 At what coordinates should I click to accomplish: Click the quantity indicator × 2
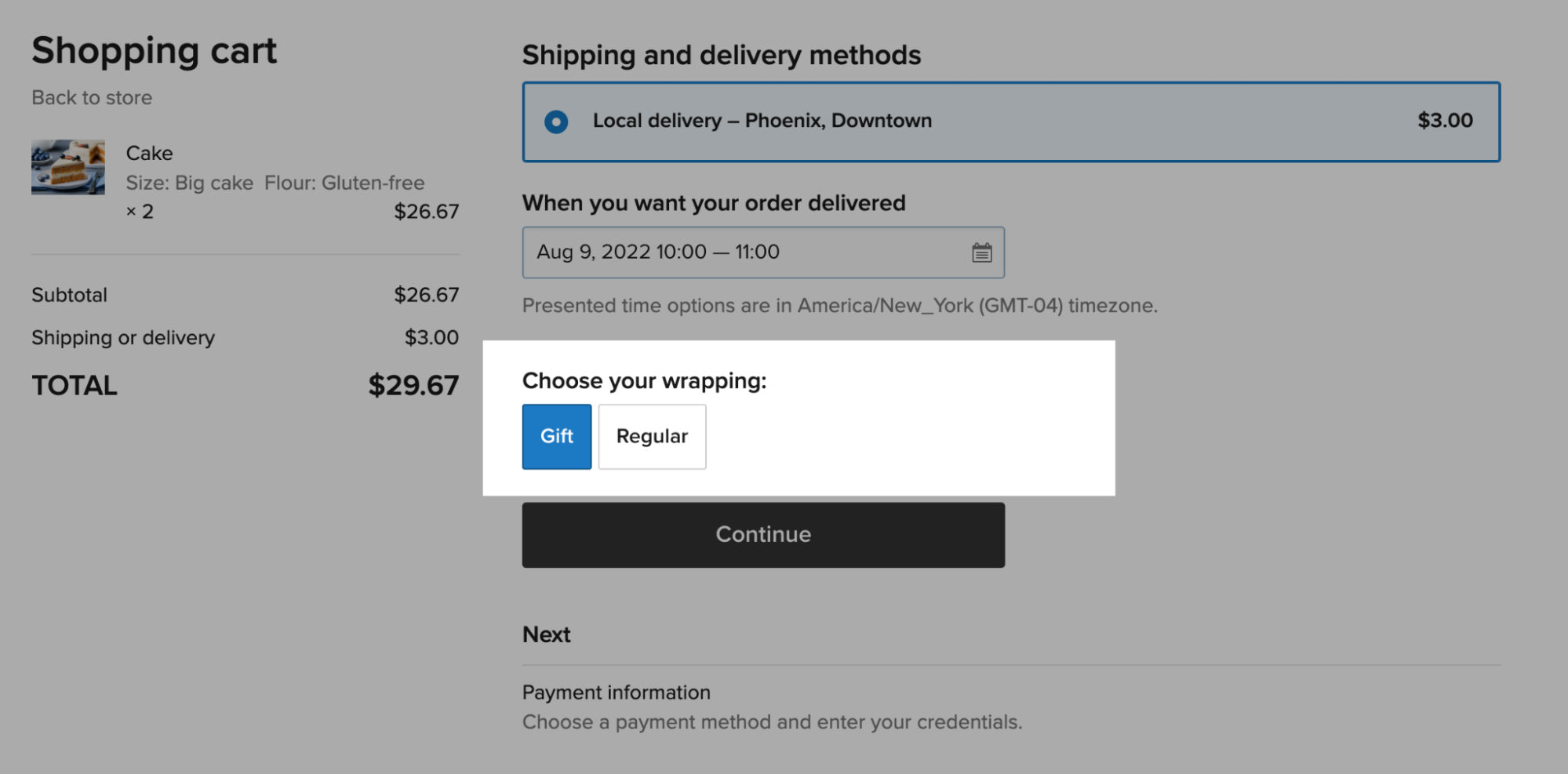coord(142,210)
